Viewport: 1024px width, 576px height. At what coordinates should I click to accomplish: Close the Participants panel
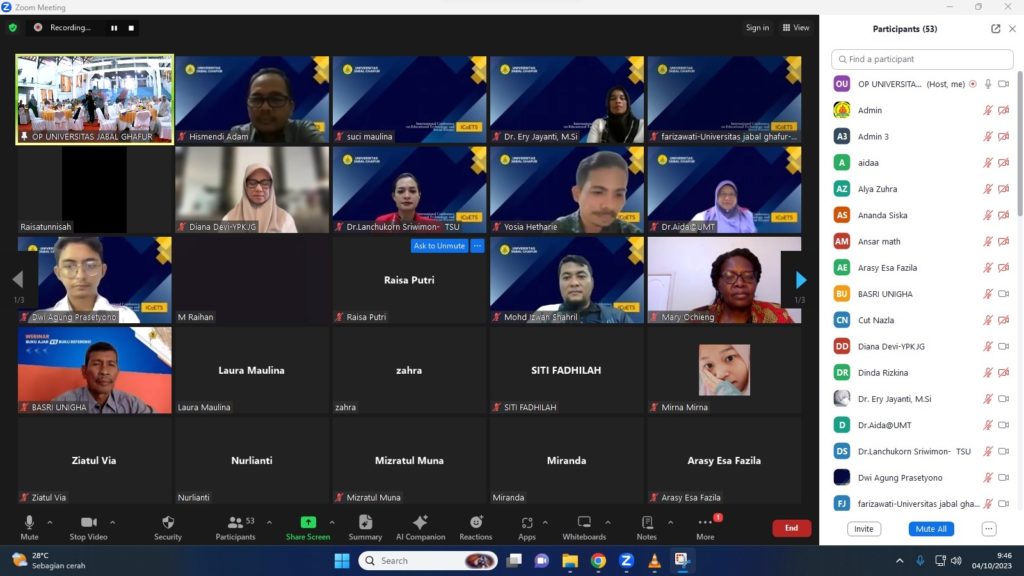[x=1012, y=29]
